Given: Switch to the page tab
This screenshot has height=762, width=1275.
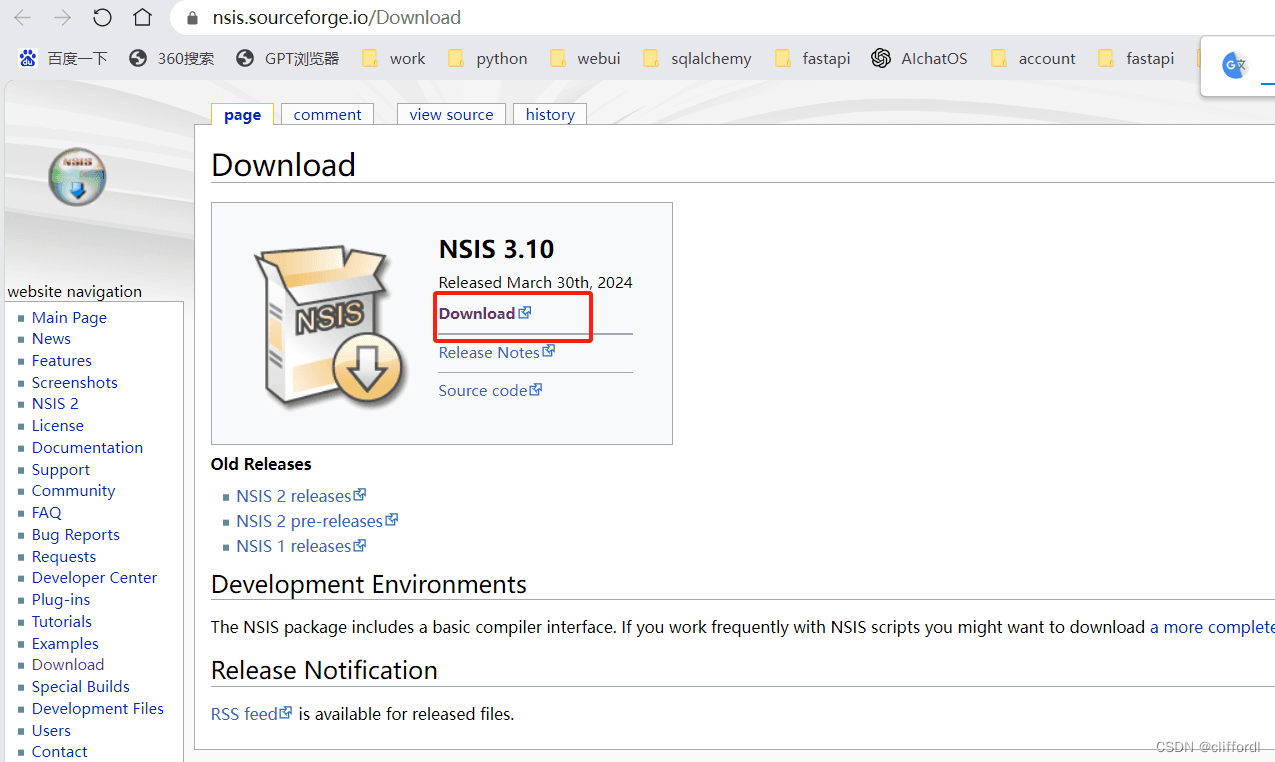Looking at the screenshot, I should click(242, 114).
